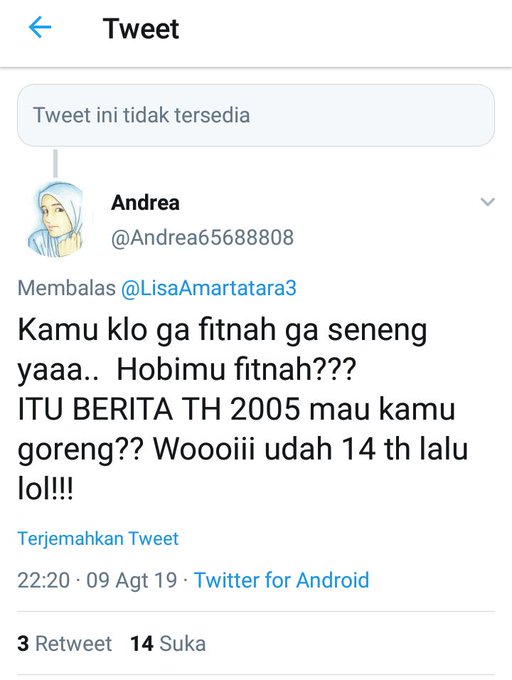
Task: Click Terjemahkan Tweet link
Action: (98, 539)
